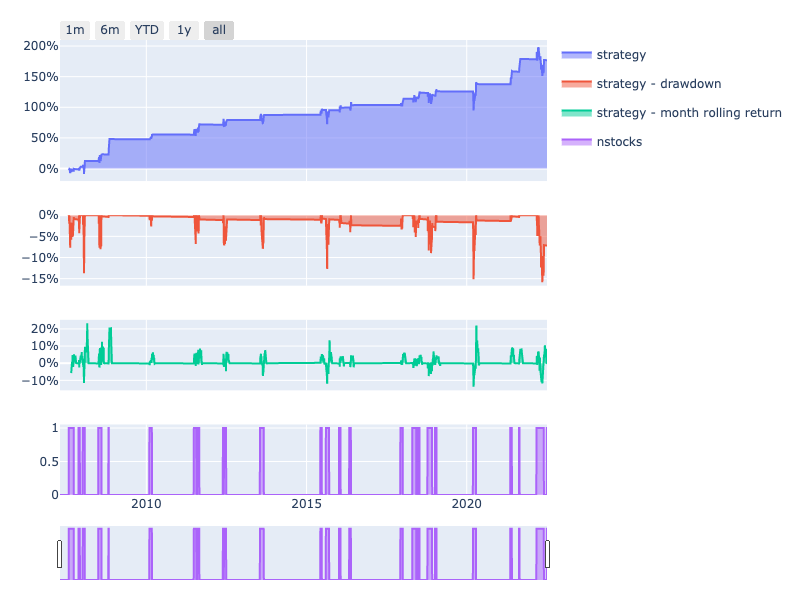Grab the right range slider handle
The height and width of the screenshot is (600, 800).
[x=547, y=554]
